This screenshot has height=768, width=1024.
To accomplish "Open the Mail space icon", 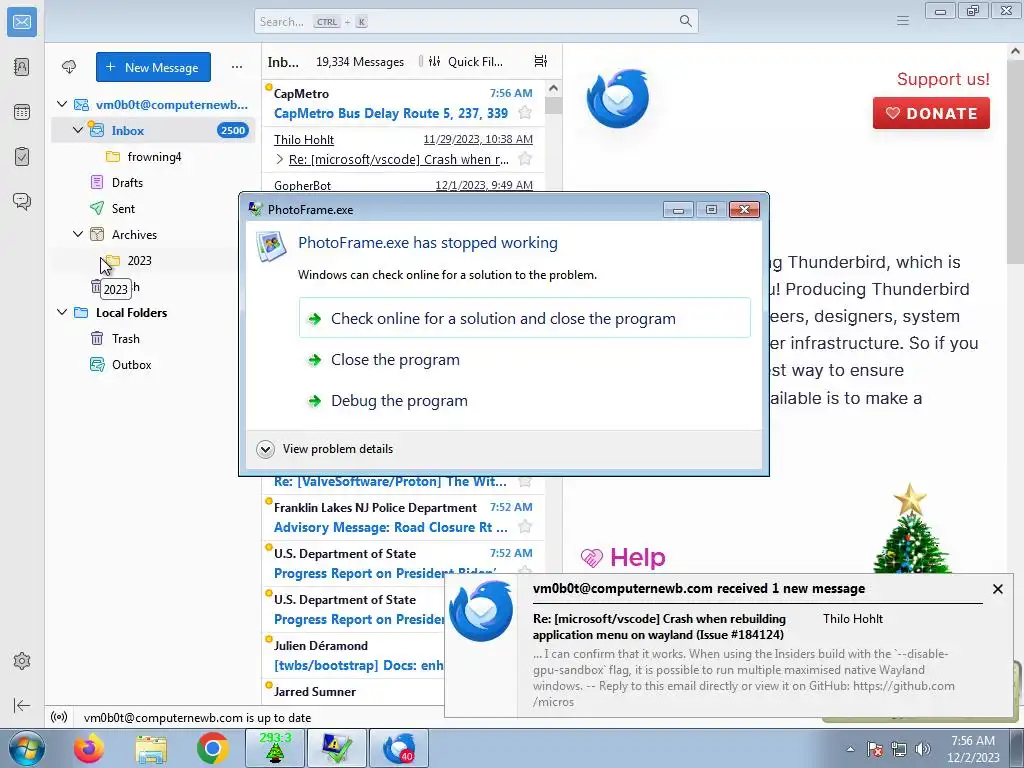I will pos(22,22).
